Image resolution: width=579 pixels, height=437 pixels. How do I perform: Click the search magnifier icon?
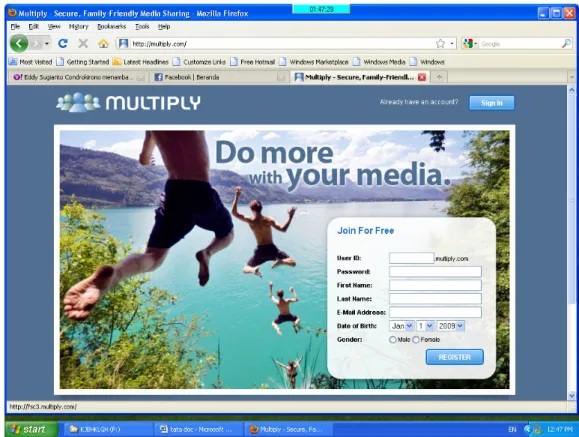pos(566,44)
